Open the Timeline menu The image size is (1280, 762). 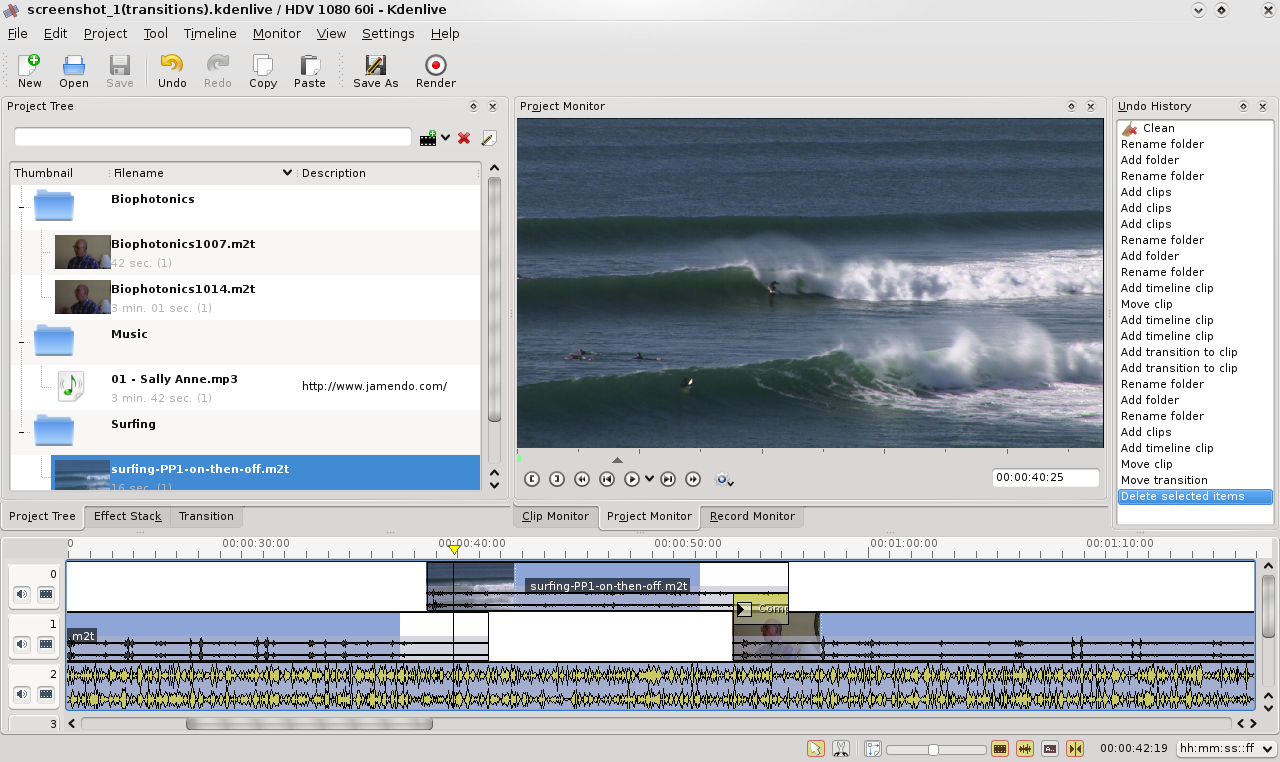(x=209, y=33)
